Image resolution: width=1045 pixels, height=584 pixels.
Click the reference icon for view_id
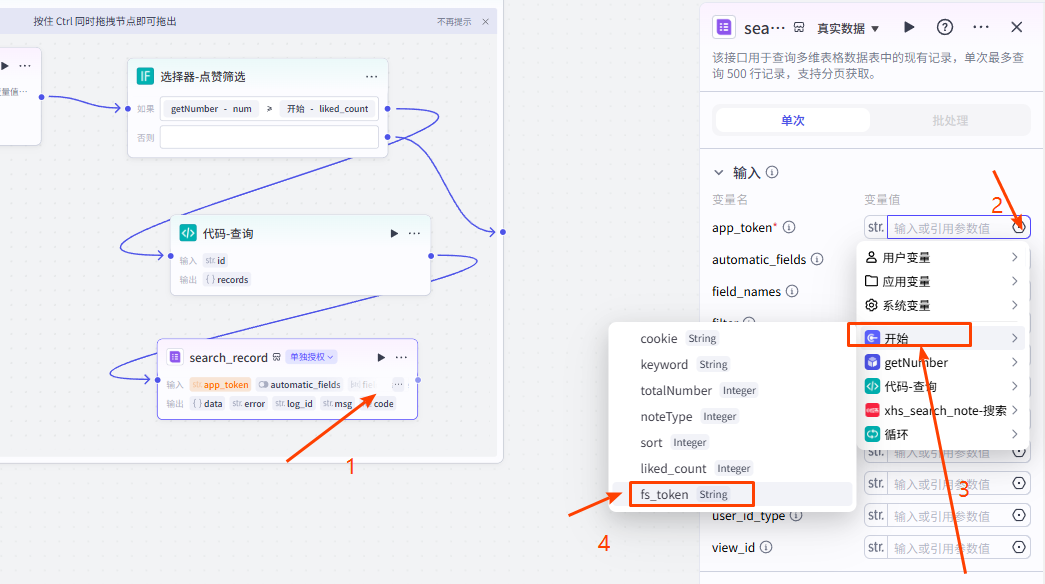1019,547
